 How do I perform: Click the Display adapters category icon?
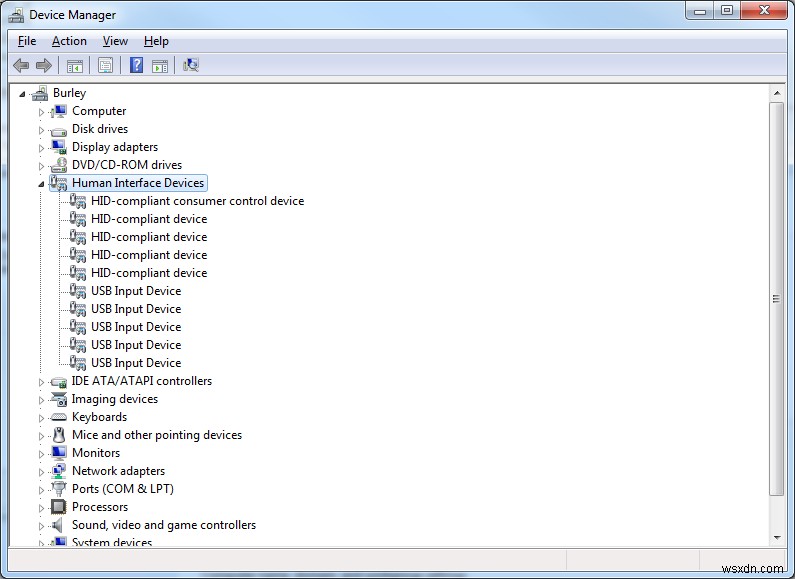click(59, 147)
